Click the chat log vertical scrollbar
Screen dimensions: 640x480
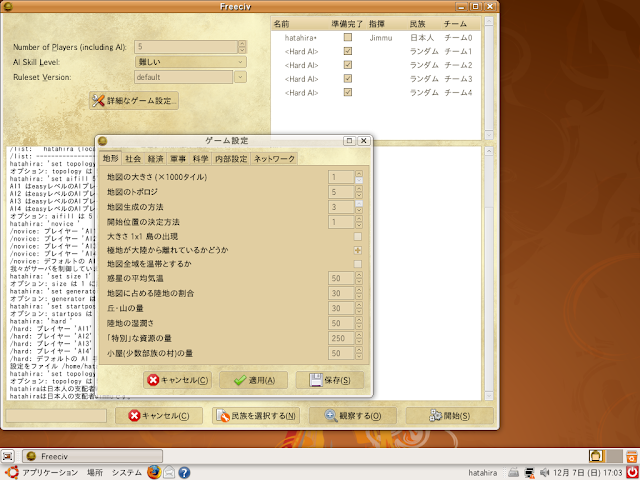tap(489, 273)
